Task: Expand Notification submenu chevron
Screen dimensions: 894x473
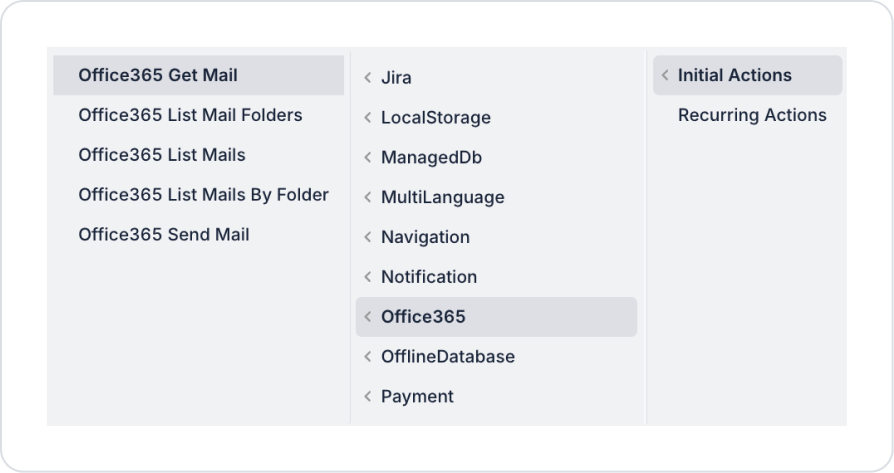Action: pos(368,277)
